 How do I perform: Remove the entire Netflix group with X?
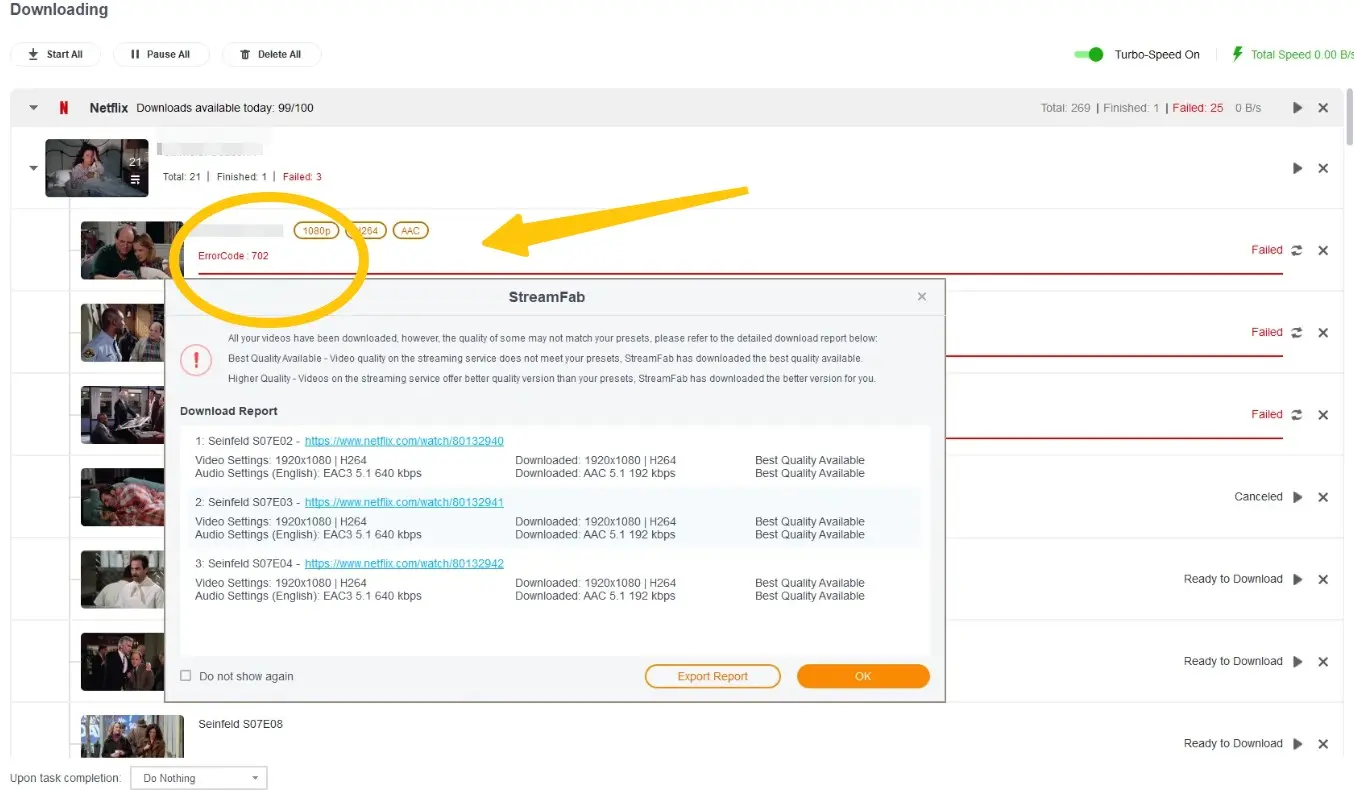click(x=1323, y=108)
